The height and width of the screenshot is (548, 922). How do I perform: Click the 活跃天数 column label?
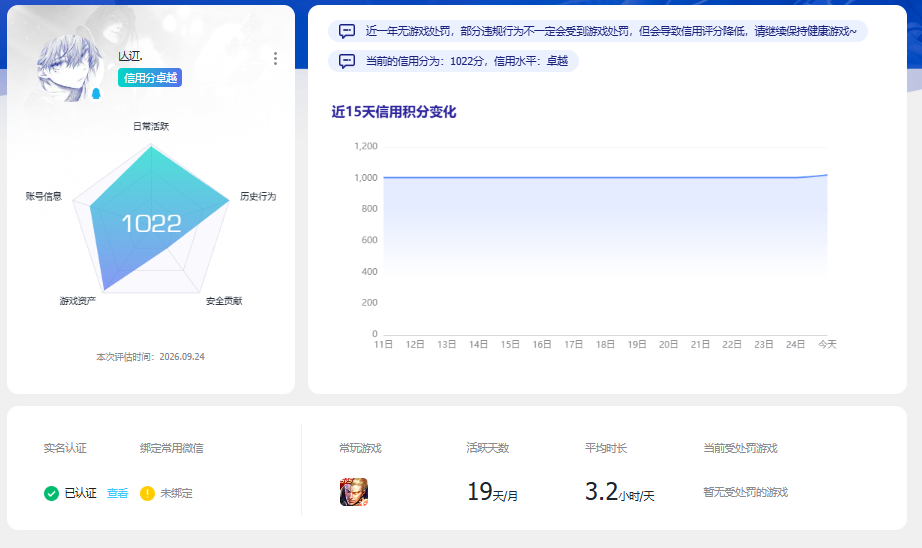[x=488, y=448]
